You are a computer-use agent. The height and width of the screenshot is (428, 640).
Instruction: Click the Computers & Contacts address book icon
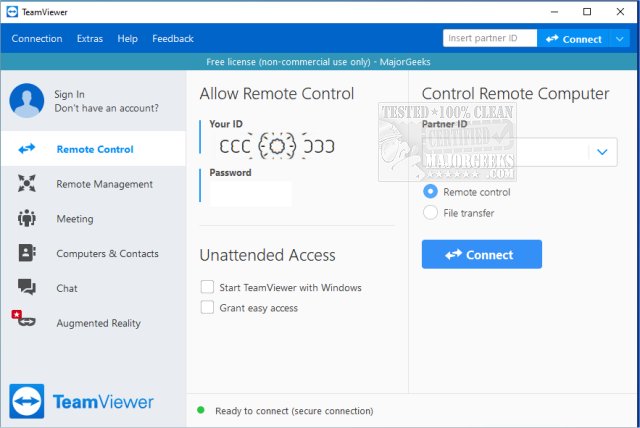pyautogui.click(x=27, y=254)
